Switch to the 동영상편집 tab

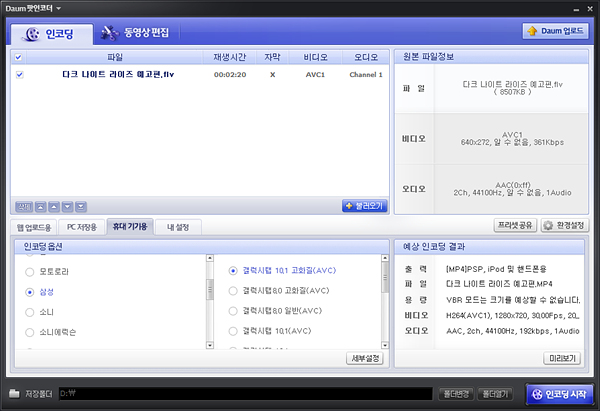(136, 33)
